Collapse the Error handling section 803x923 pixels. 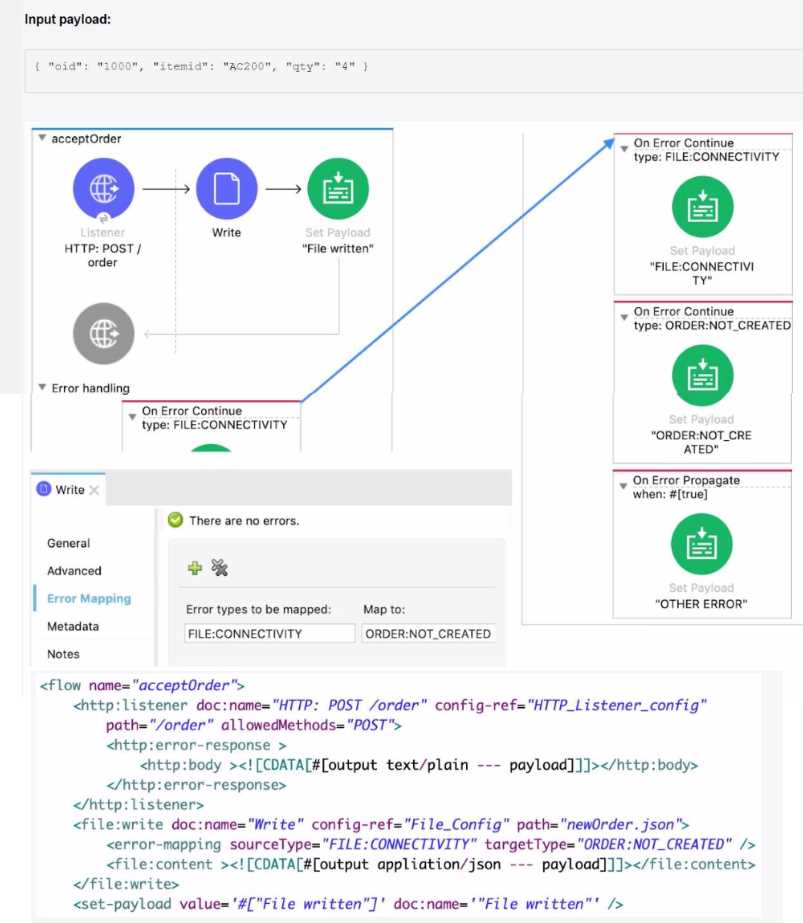pyautogui.click(x=42, y=388)
